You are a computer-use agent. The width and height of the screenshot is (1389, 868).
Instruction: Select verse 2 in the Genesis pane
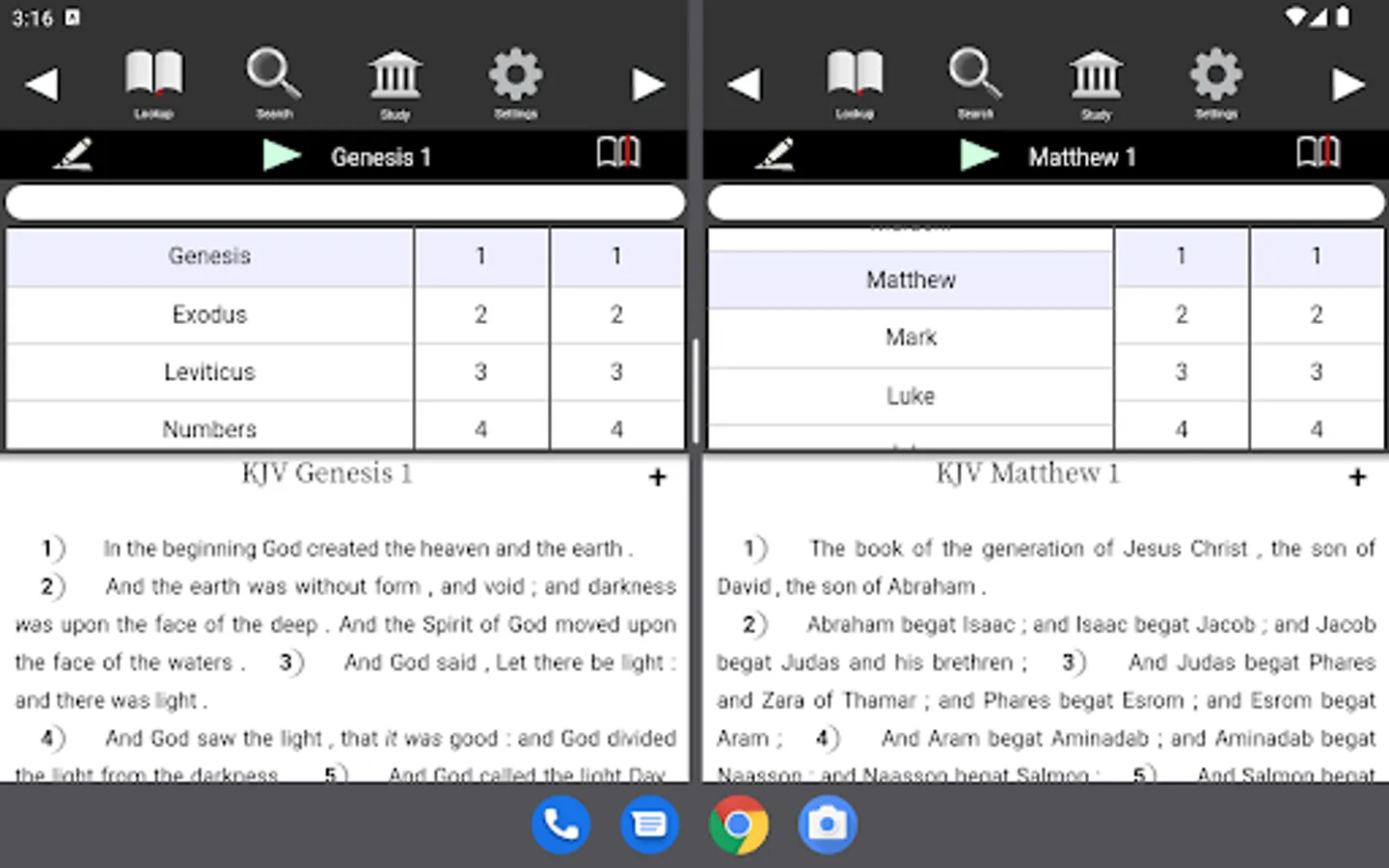tap(617, 314)
